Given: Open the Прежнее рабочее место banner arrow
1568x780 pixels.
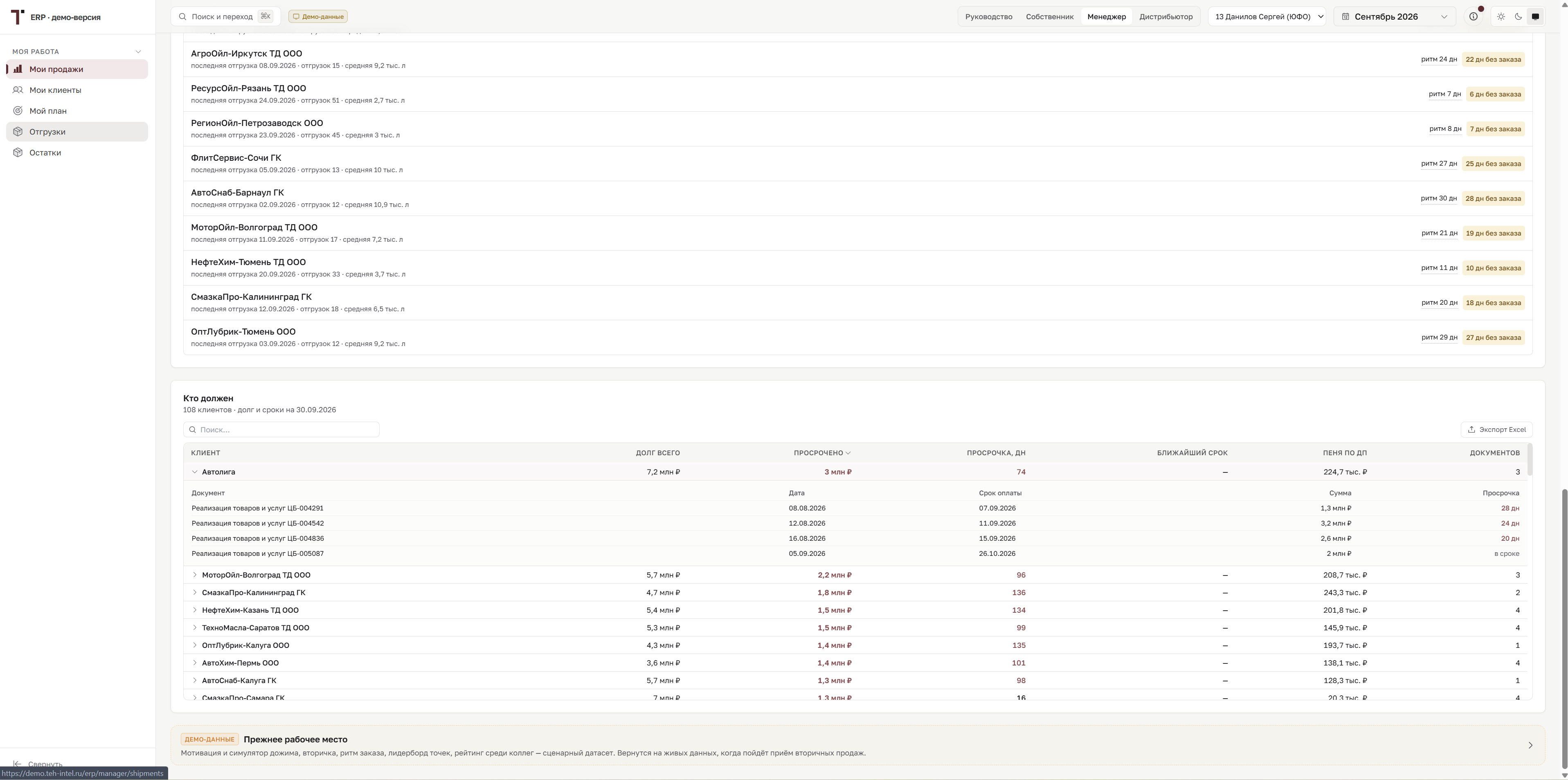Looking at the screenshot, I should [1530, 745].
